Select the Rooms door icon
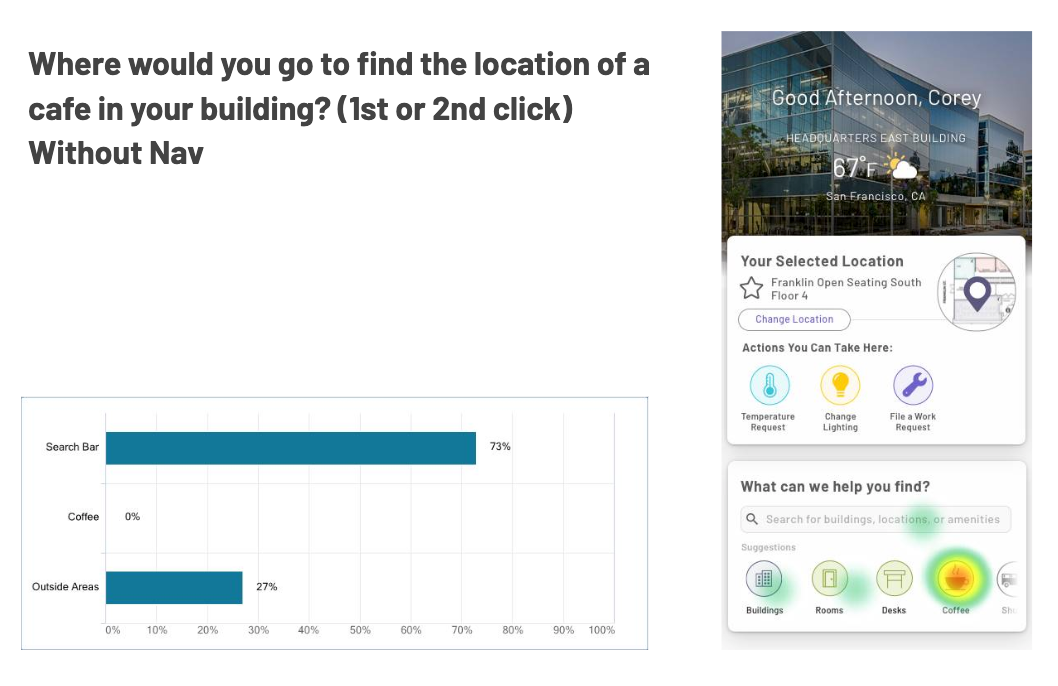Screen dimensions: 1058x686 (829, 578)
